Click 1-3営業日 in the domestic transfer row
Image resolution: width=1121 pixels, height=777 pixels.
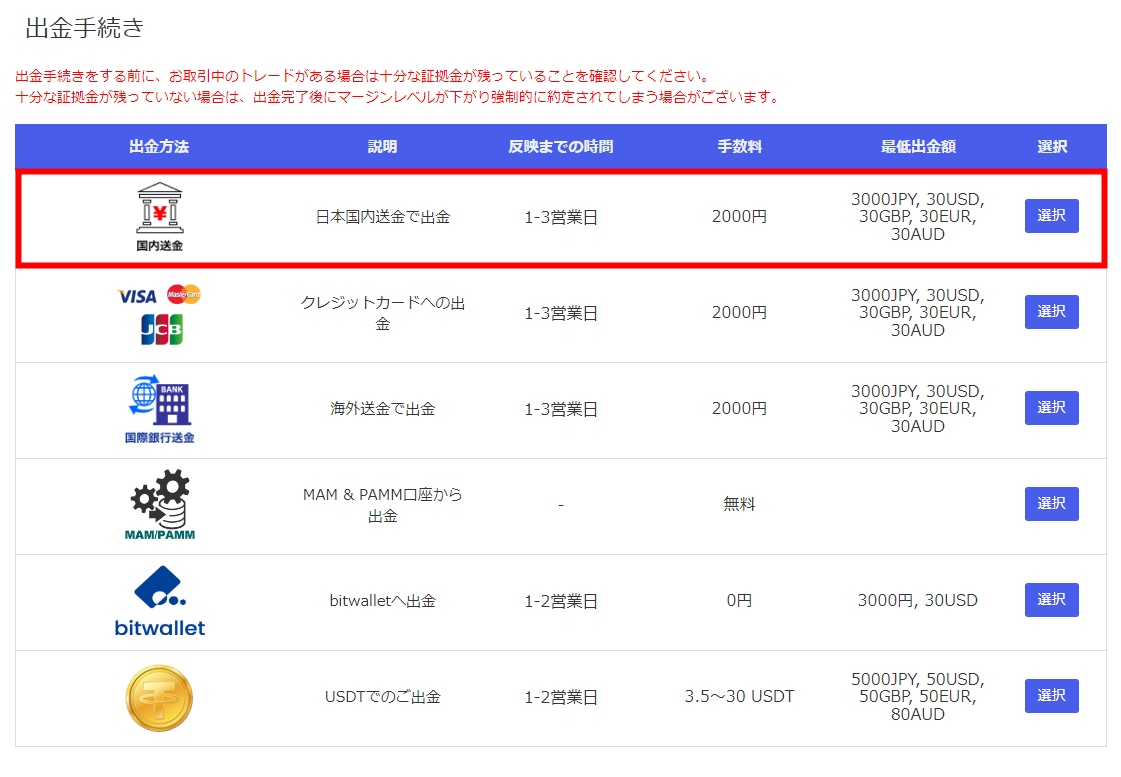(560, 217)
